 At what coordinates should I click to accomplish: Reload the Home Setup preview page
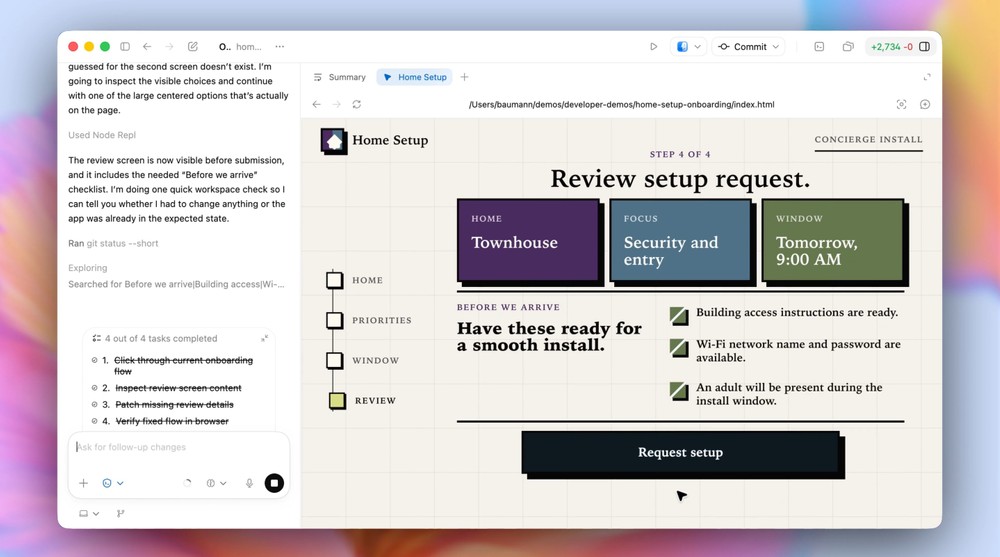(356, 104)
